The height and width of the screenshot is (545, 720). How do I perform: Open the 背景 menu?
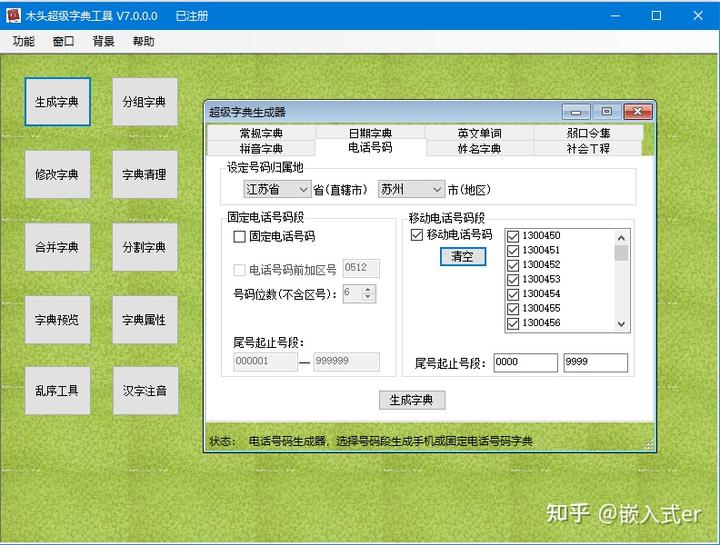pyautogui.click(x=103, y=41)
